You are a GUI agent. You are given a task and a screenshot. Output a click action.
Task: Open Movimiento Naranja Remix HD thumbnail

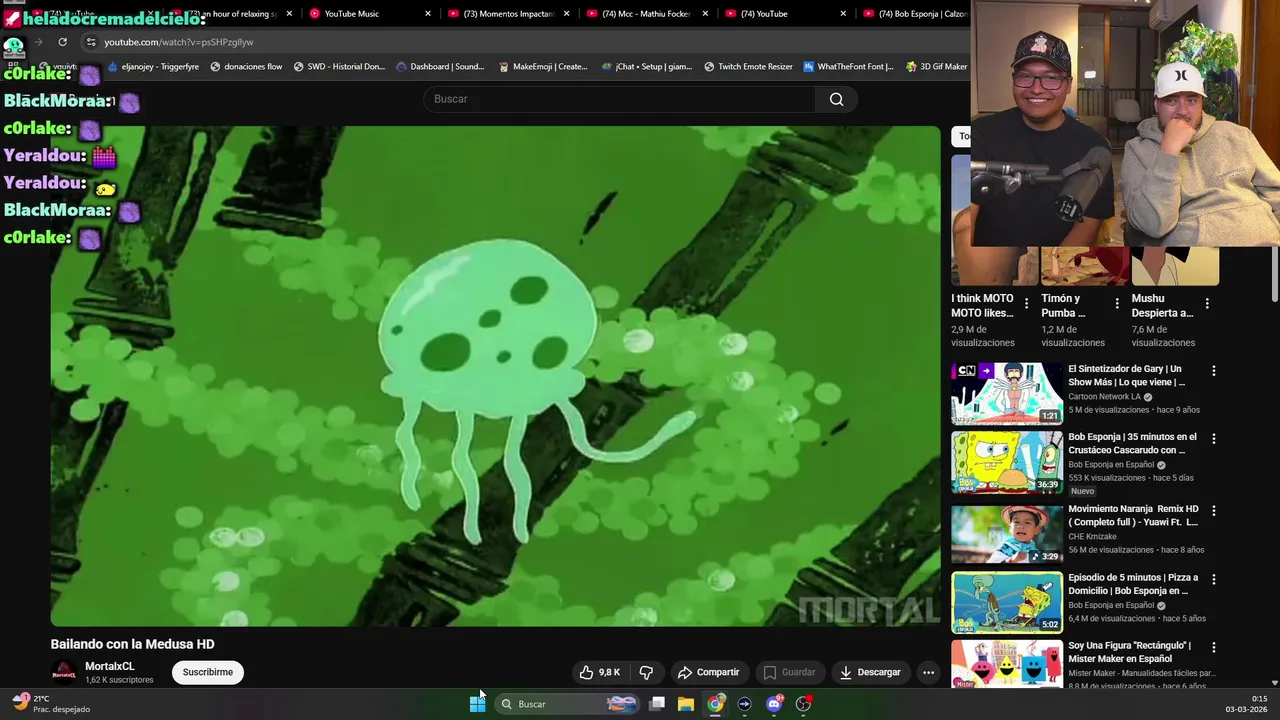coord(1007,534)
